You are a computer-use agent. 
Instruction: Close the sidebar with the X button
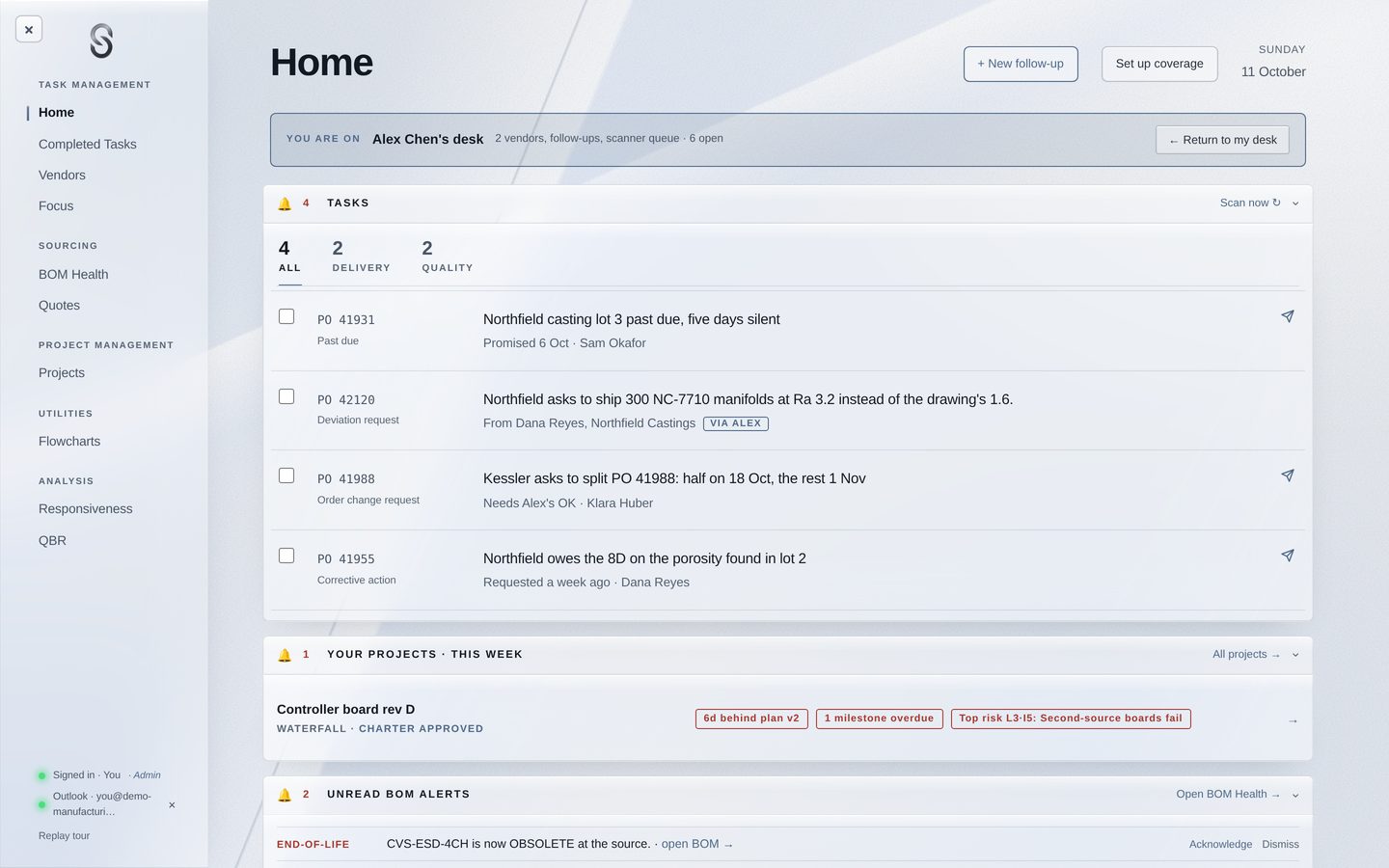pos(29,30)
